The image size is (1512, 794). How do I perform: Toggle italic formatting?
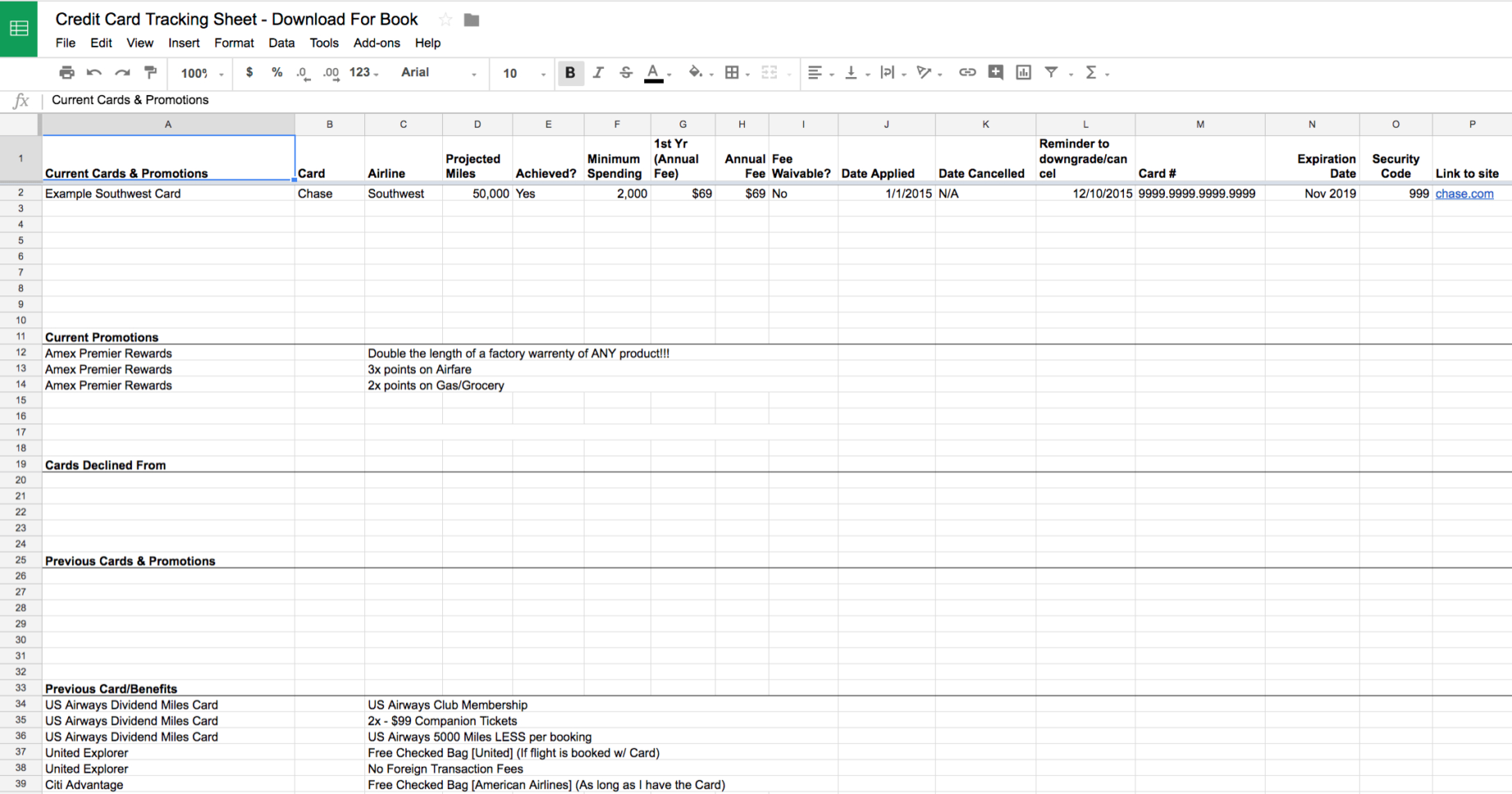point(598,73)
